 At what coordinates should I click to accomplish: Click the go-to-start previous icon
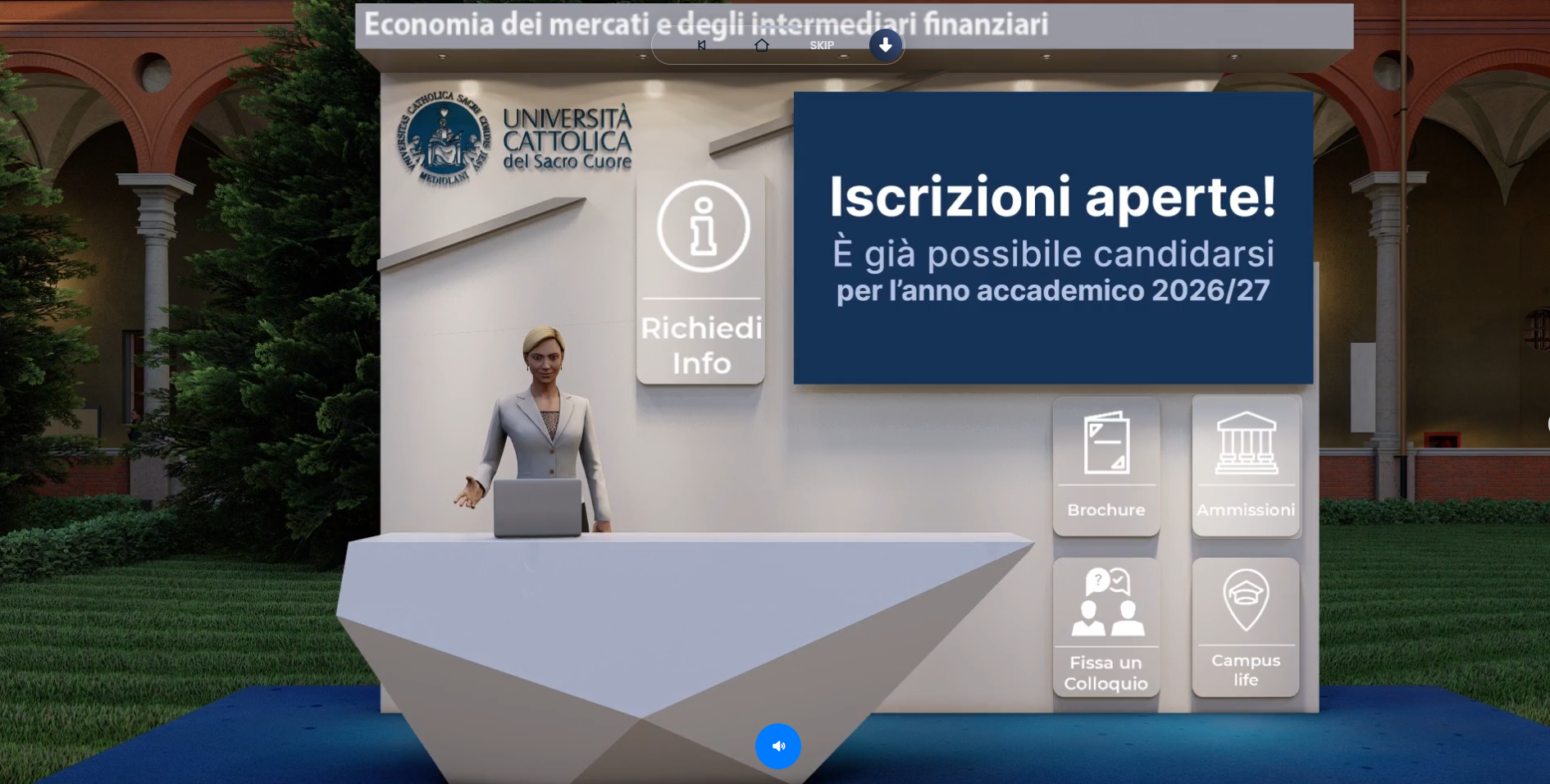point(701,46)
